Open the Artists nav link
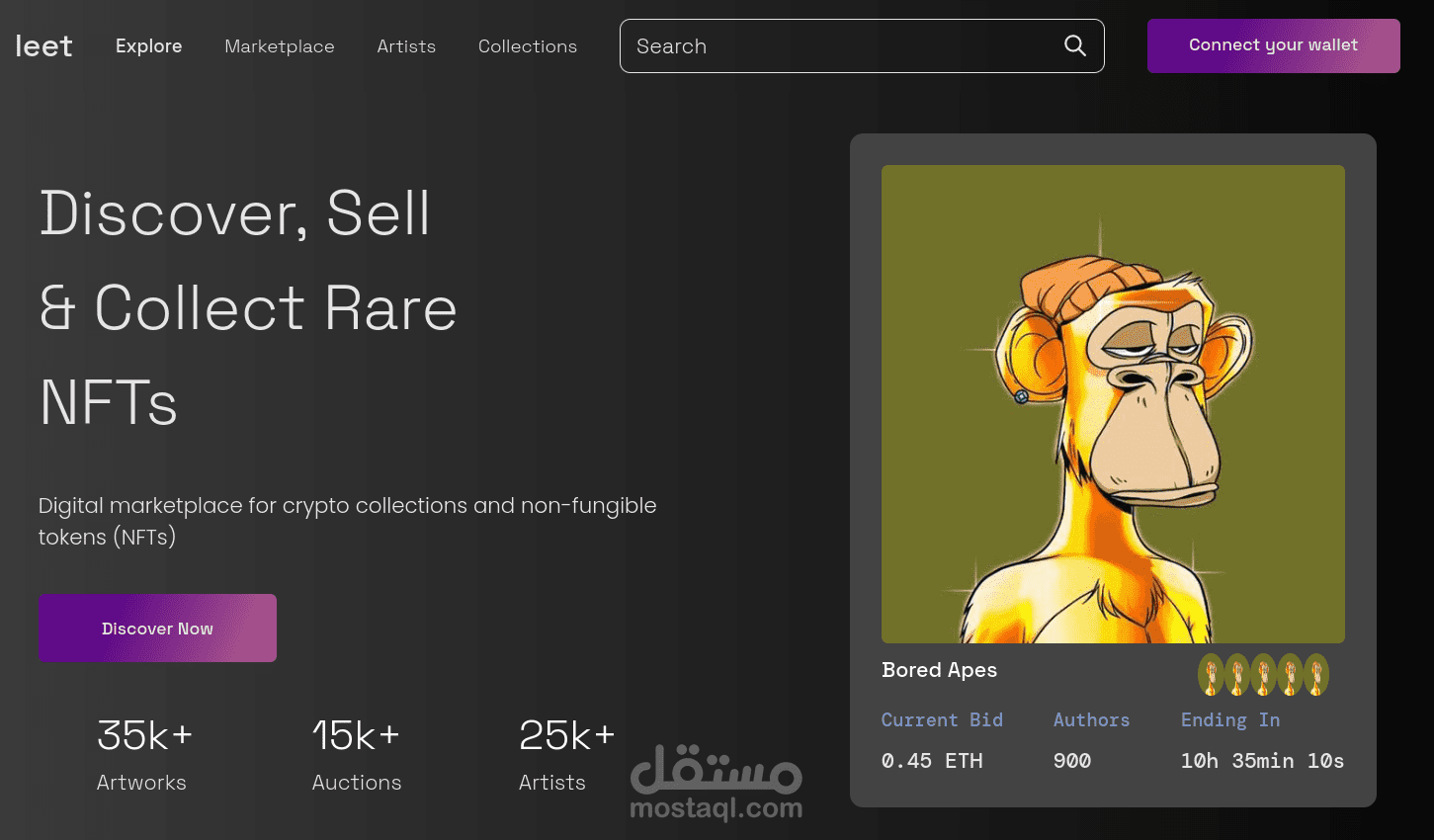The image size is (1434, 840). pos(406,46)
